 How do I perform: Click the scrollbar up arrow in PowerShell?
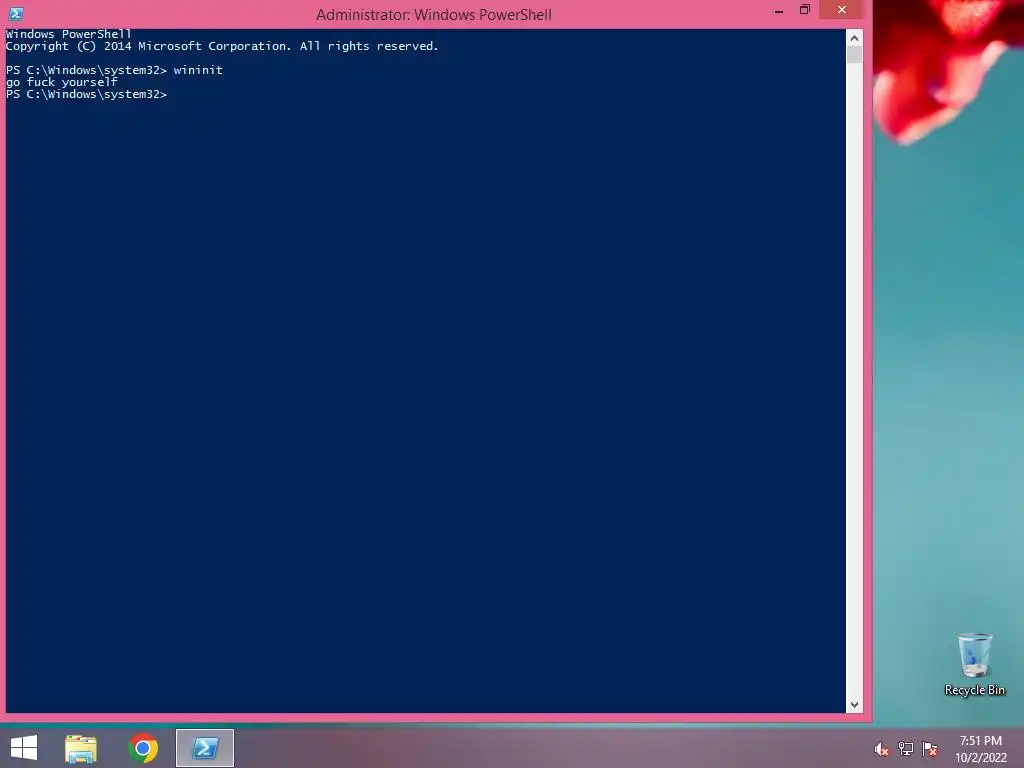point(854,38)
